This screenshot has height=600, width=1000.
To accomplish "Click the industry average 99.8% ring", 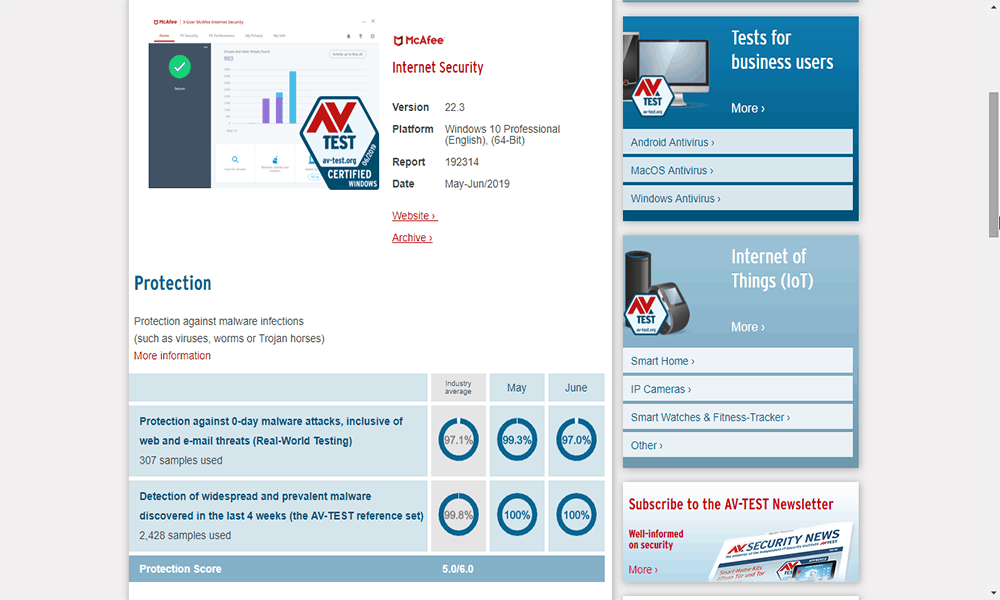I will coord(458,515).
